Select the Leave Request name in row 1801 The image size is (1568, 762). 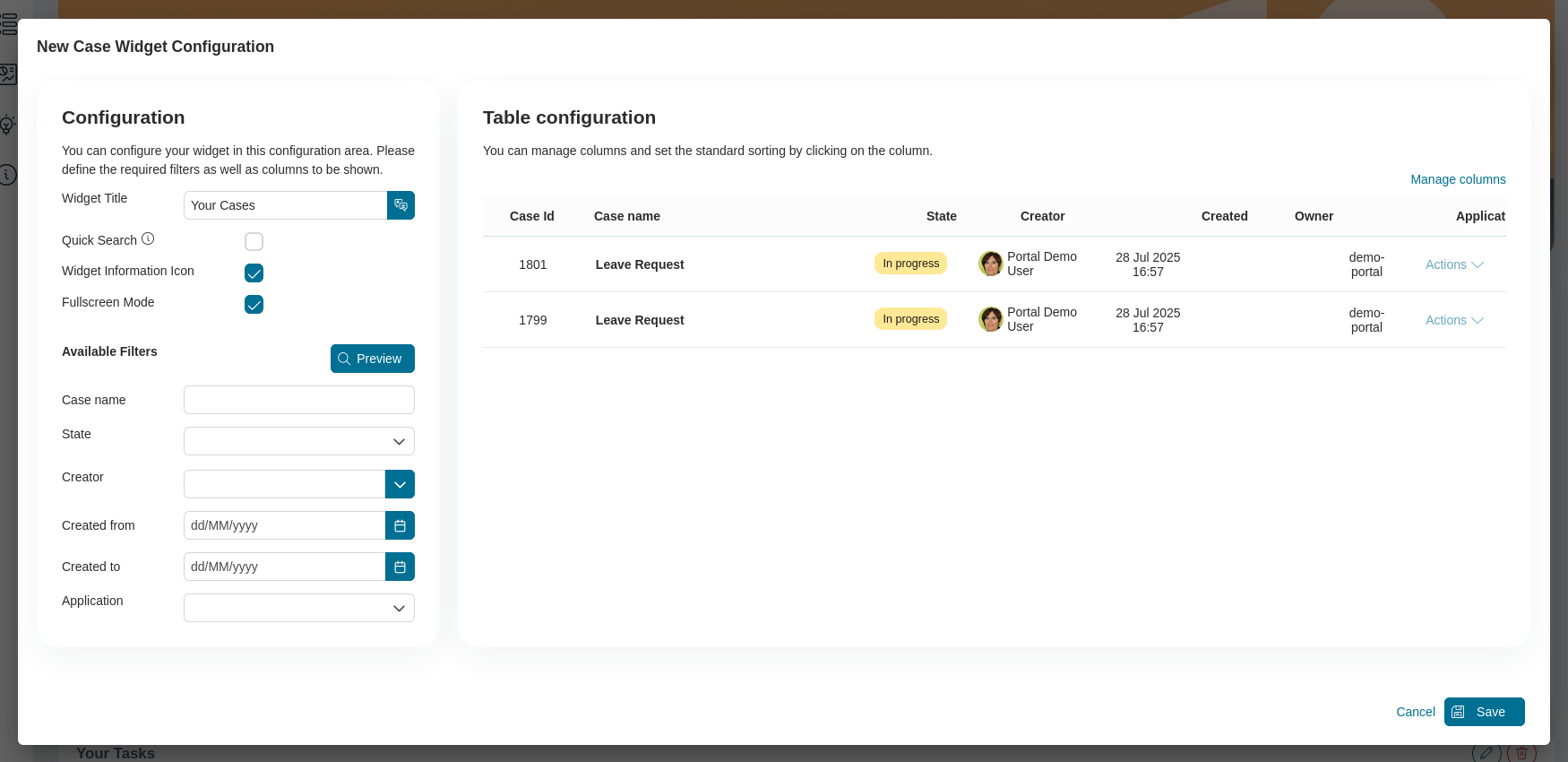coord(640,264)
